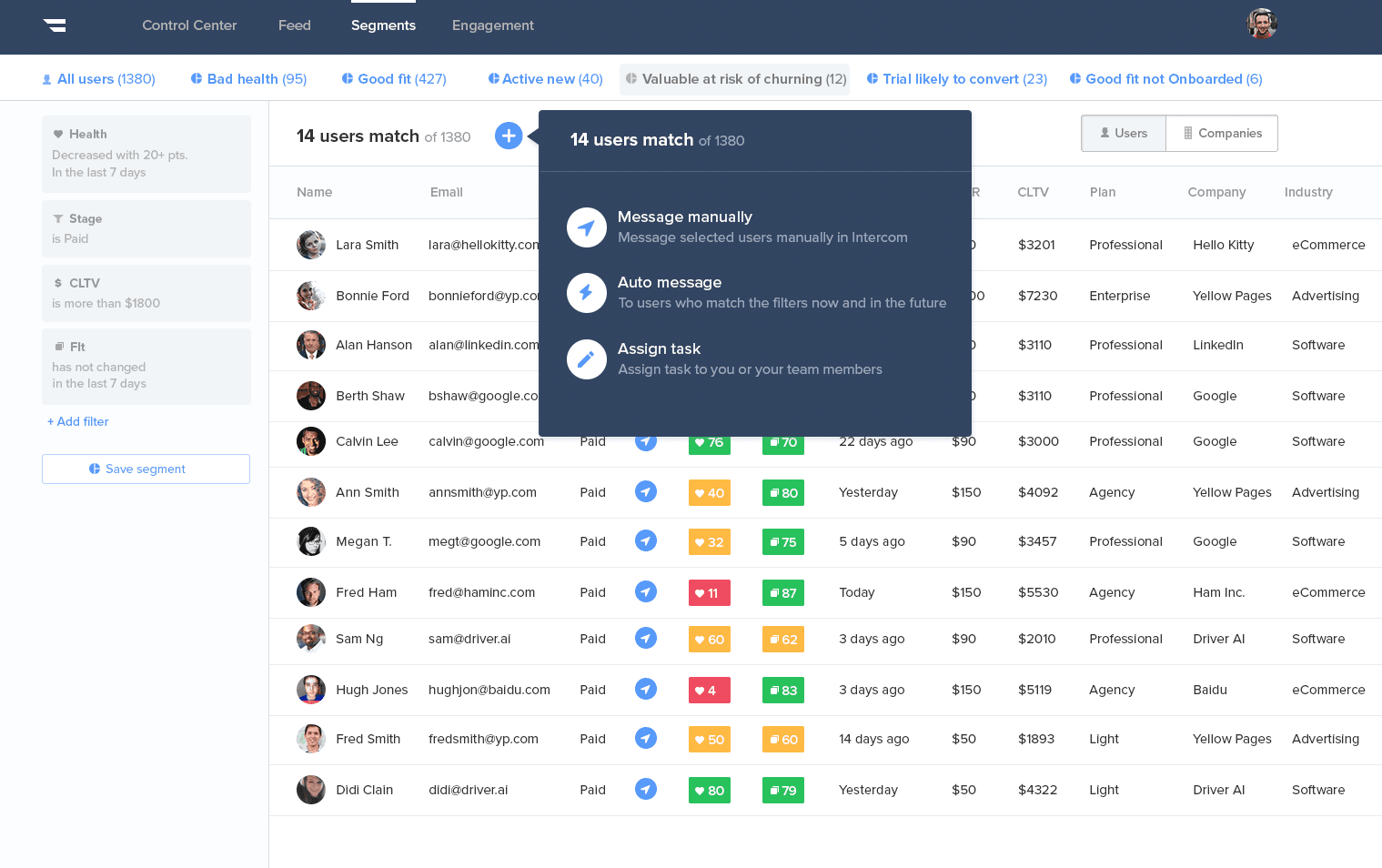Select Active new (40) segment
Image resolution: width=1382 pixels, height=868 pixels.
tap(545, 79)
